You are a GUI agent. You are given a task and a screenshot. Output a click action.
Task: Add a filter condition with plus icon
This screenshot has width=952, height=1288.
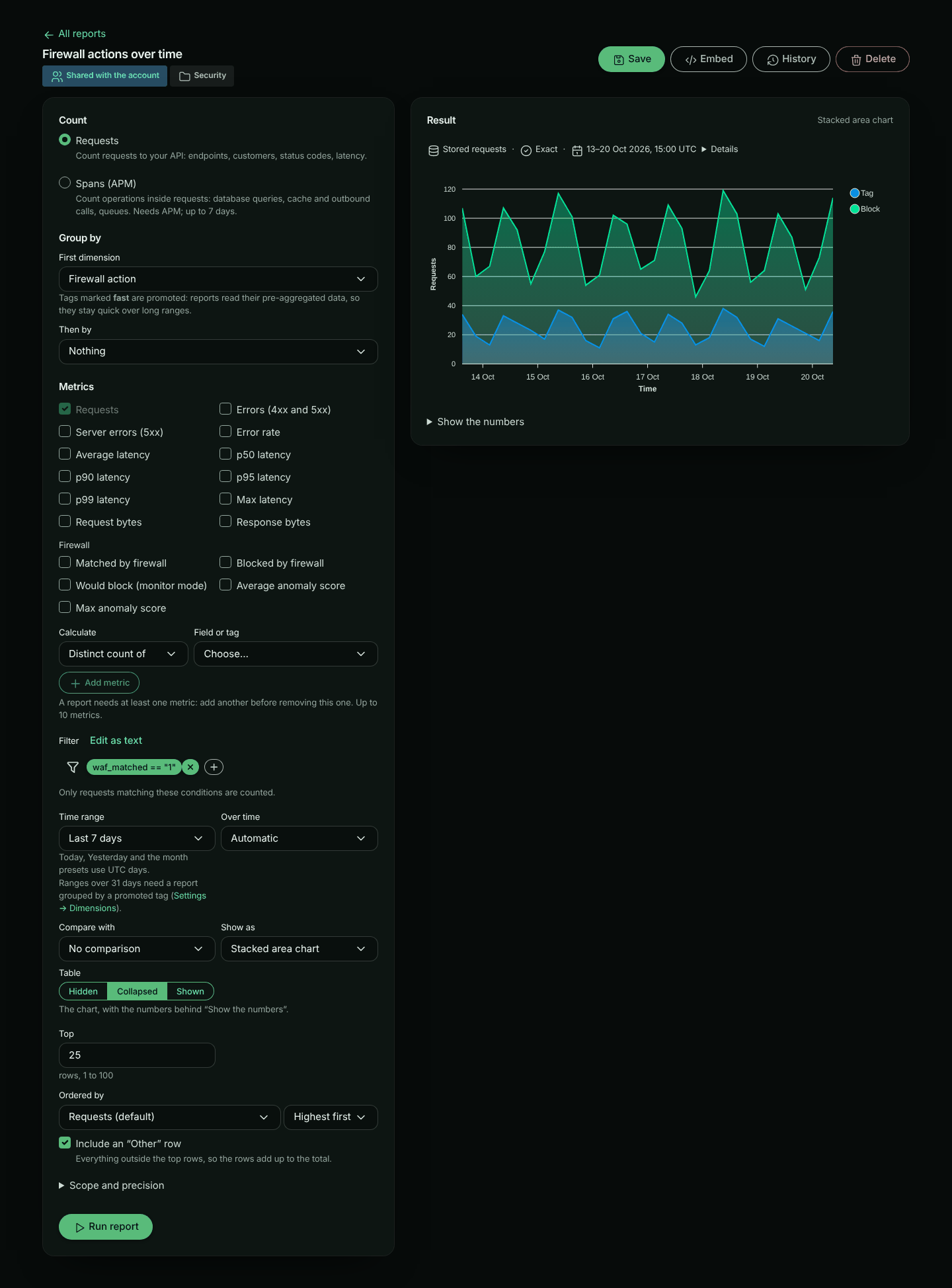(x=214, y=767)
